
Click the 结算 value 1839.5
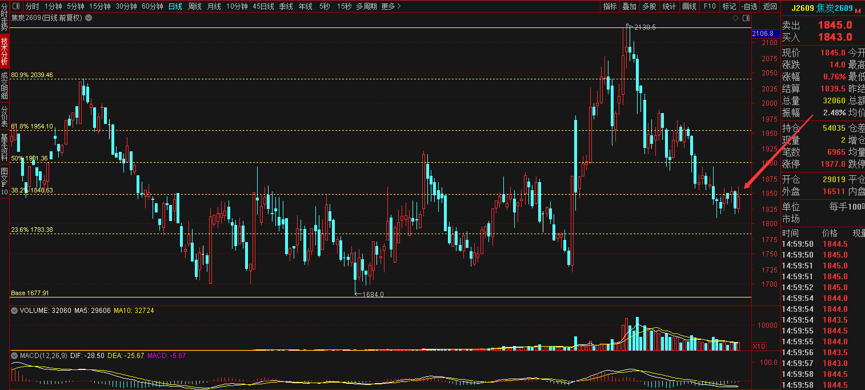tap(833, 89)
